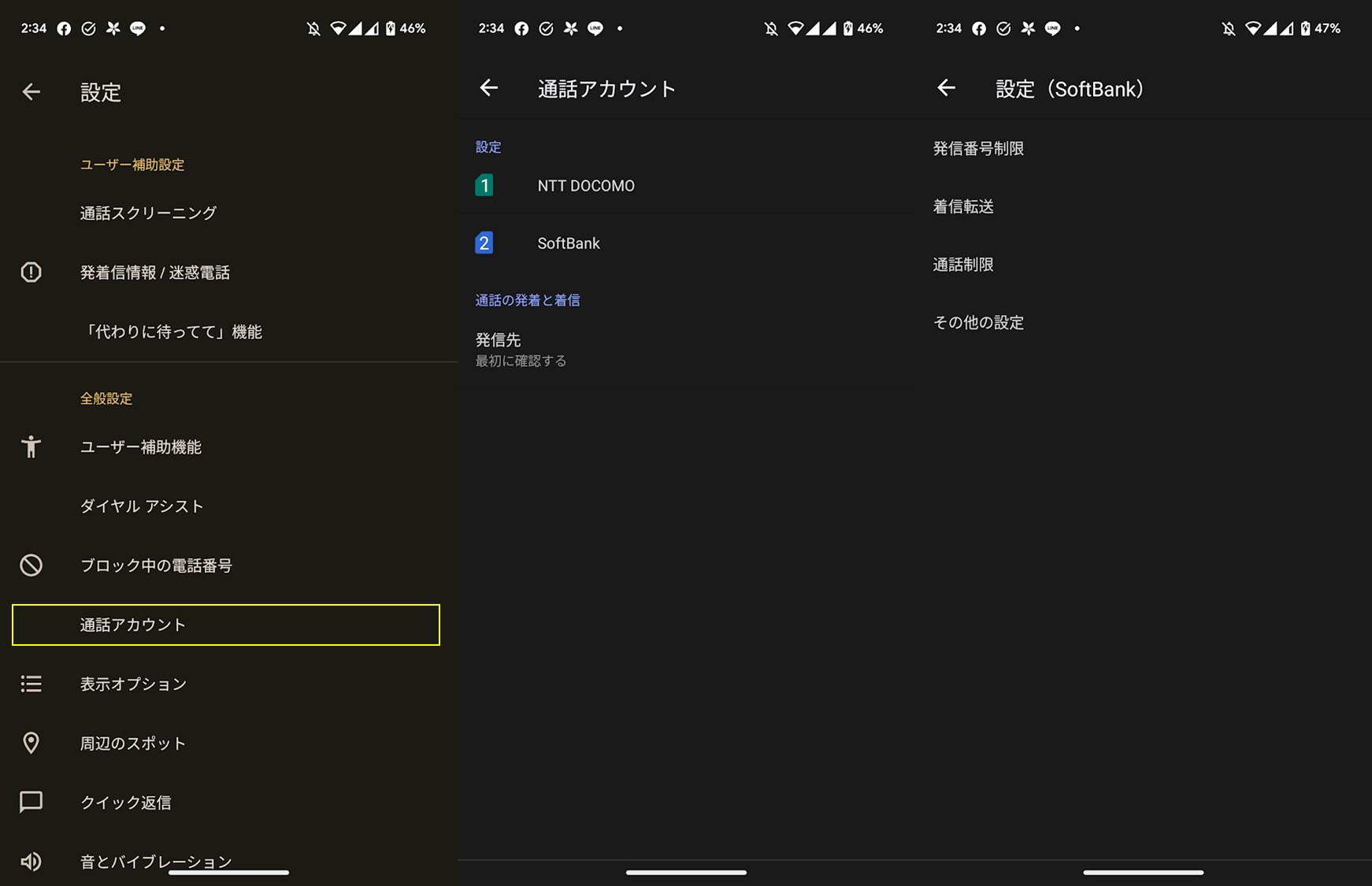Open ブロック中の電話番号 setting
1372x886 pixels.
coord(228,565)
